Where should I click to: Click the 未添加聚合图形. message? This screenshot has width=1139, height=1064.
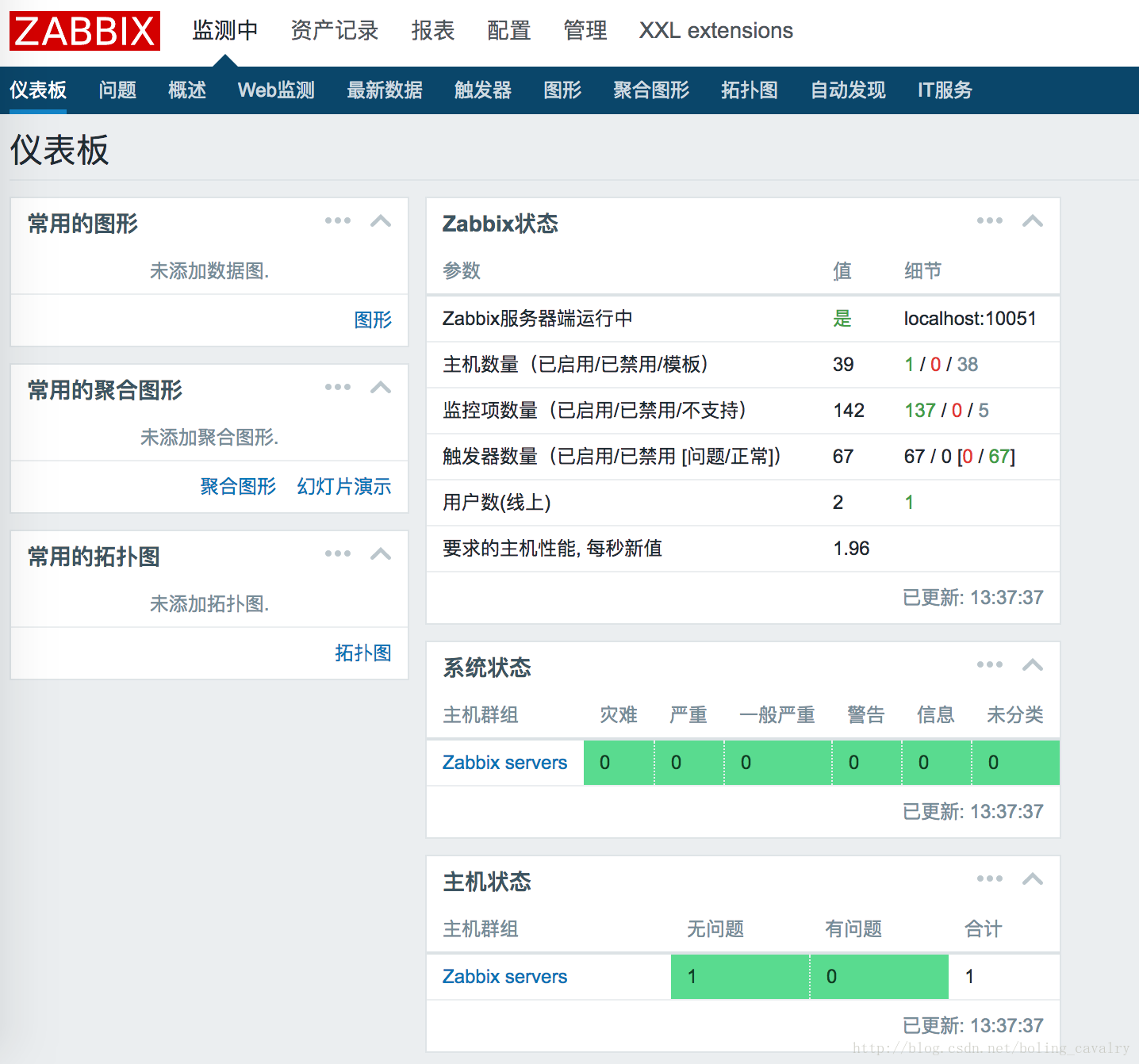[x=209, y=438]
